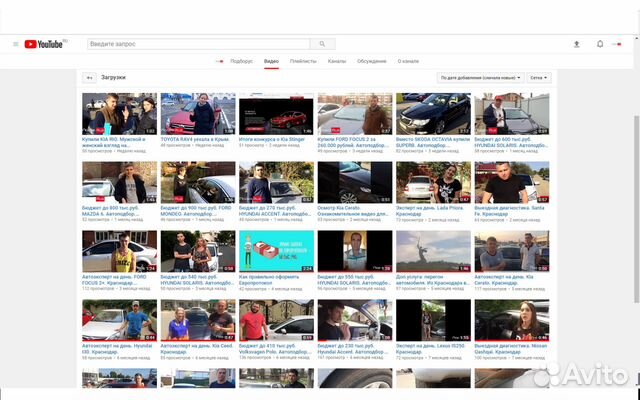The width and height of the screenshot is (640, 400).
Task: Click the Выездная диагностика Nissan Qashqai title
Action: [x=511, y=349]
